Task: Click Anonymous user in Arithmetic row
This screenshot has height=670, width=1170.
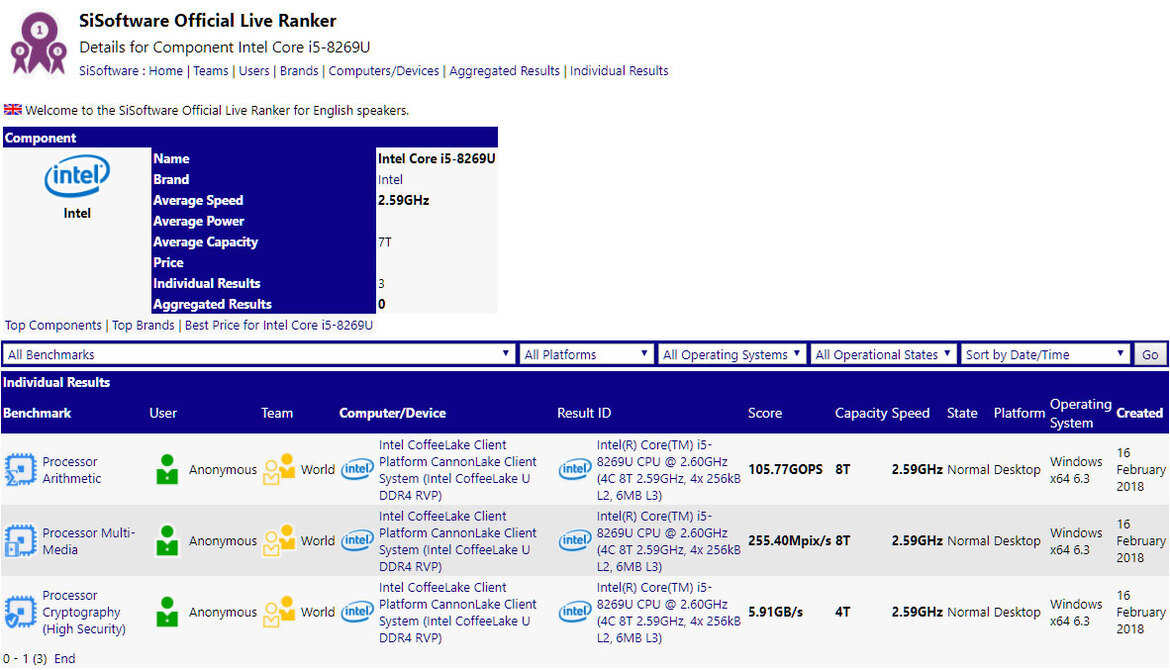Action: coord(222,469)
